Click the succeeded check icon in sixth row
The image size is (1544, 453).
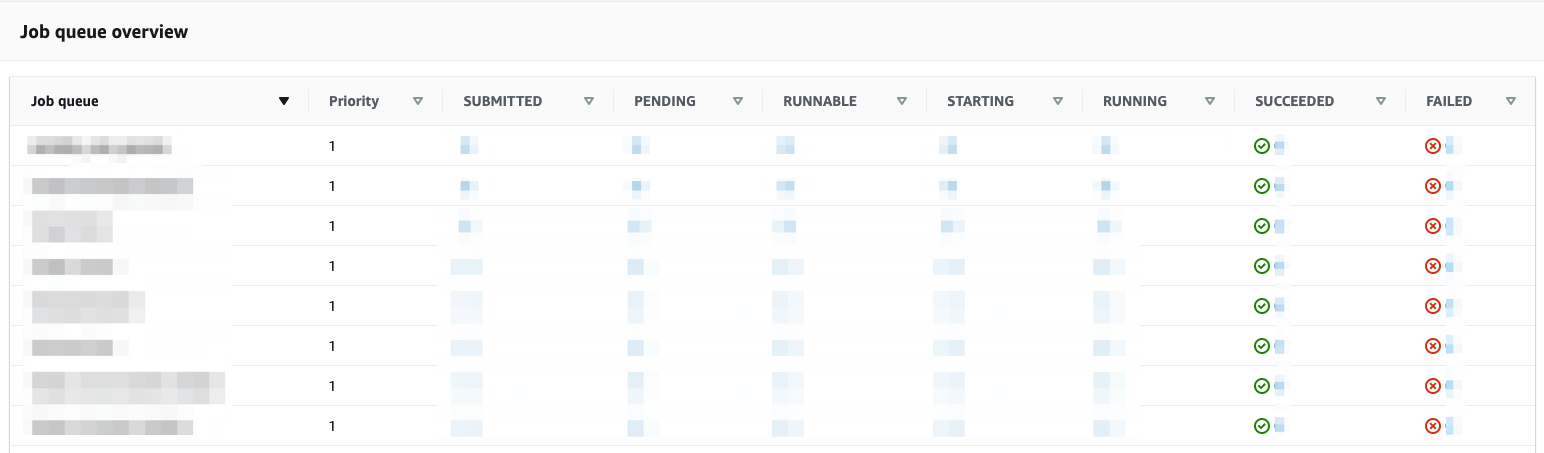(1262, 346)
